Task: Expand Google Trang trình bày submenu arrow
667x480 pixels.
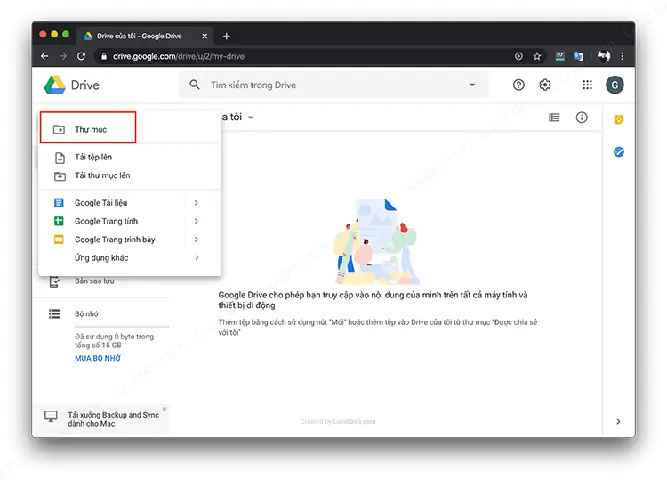Action: click(196, 239)
